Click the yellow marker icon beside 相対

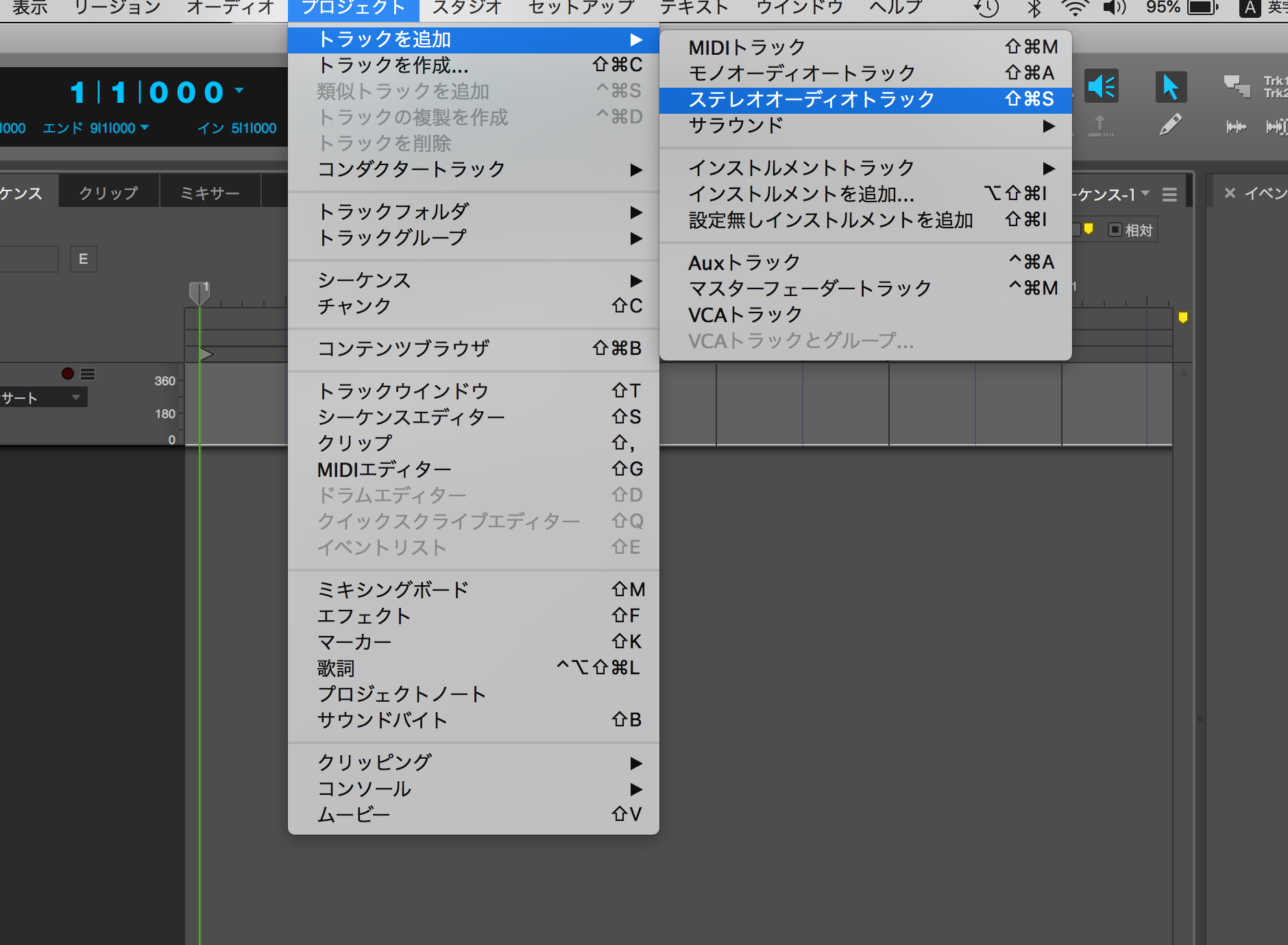point(1088,230)
